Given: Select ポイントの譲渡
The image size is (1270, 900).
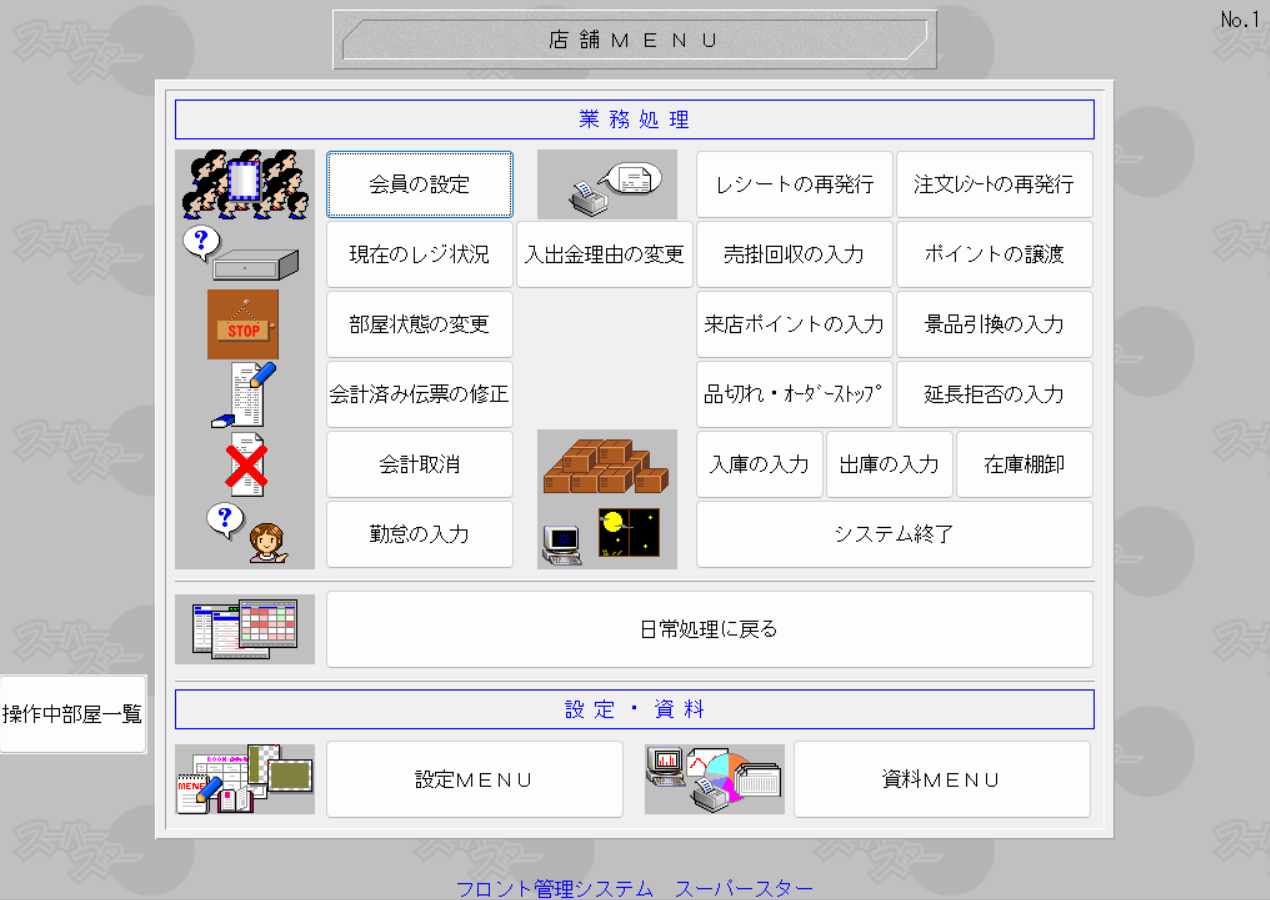Looking at the screenshot, I should pos(995,254).
